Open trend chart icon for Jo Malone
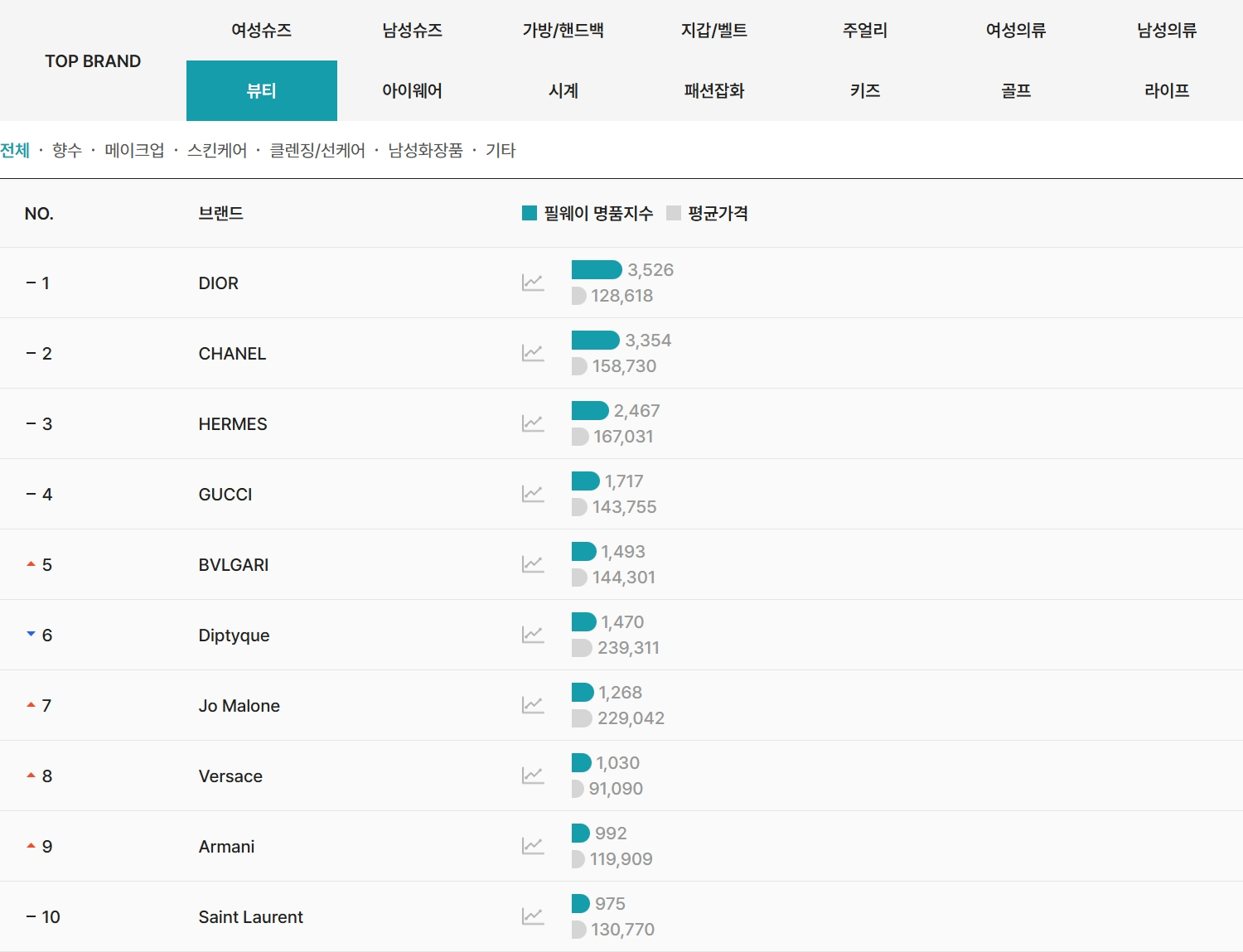Image resolution: width=1243 pixels, height=952 pixels. click(x=533, y=705)
